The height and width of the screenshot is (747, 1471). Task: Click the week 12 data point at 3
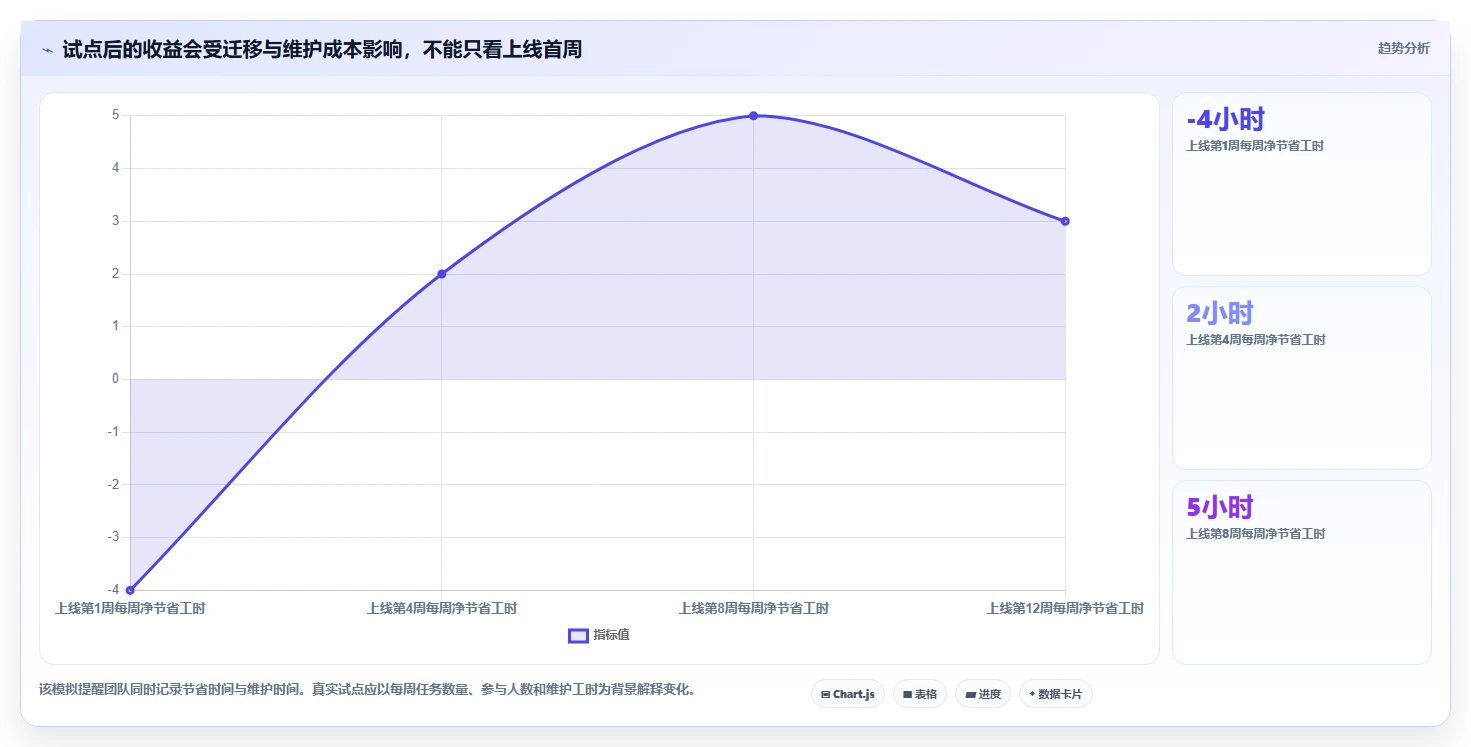tap(1065, 221)
